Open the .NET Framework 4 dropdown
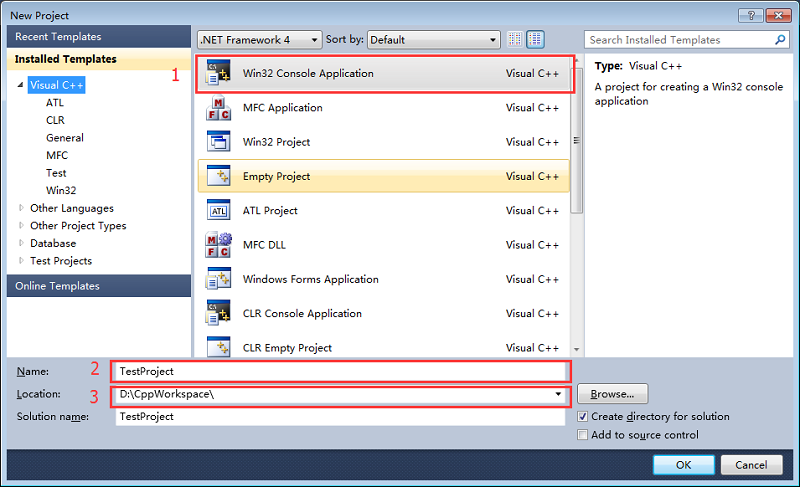 coord(259,40)
